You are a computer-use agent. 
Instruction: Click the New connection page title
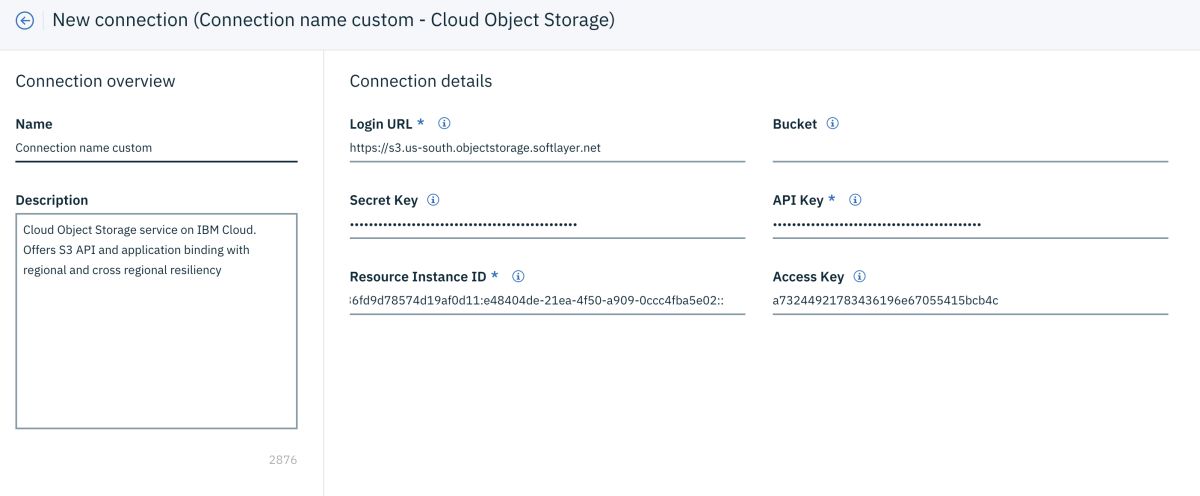pyautogui.click(x=333, y=20)
